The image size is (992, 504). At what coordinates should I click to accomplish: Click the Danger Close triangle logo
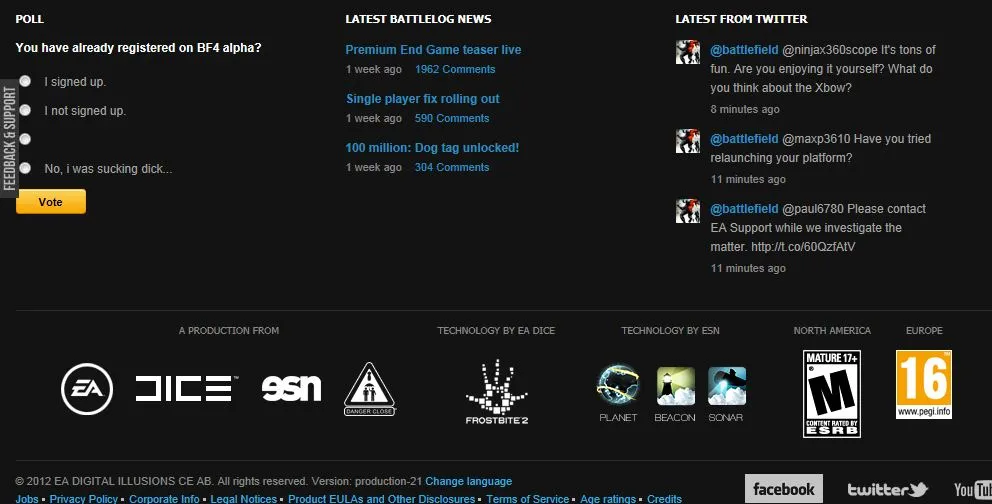369,389
